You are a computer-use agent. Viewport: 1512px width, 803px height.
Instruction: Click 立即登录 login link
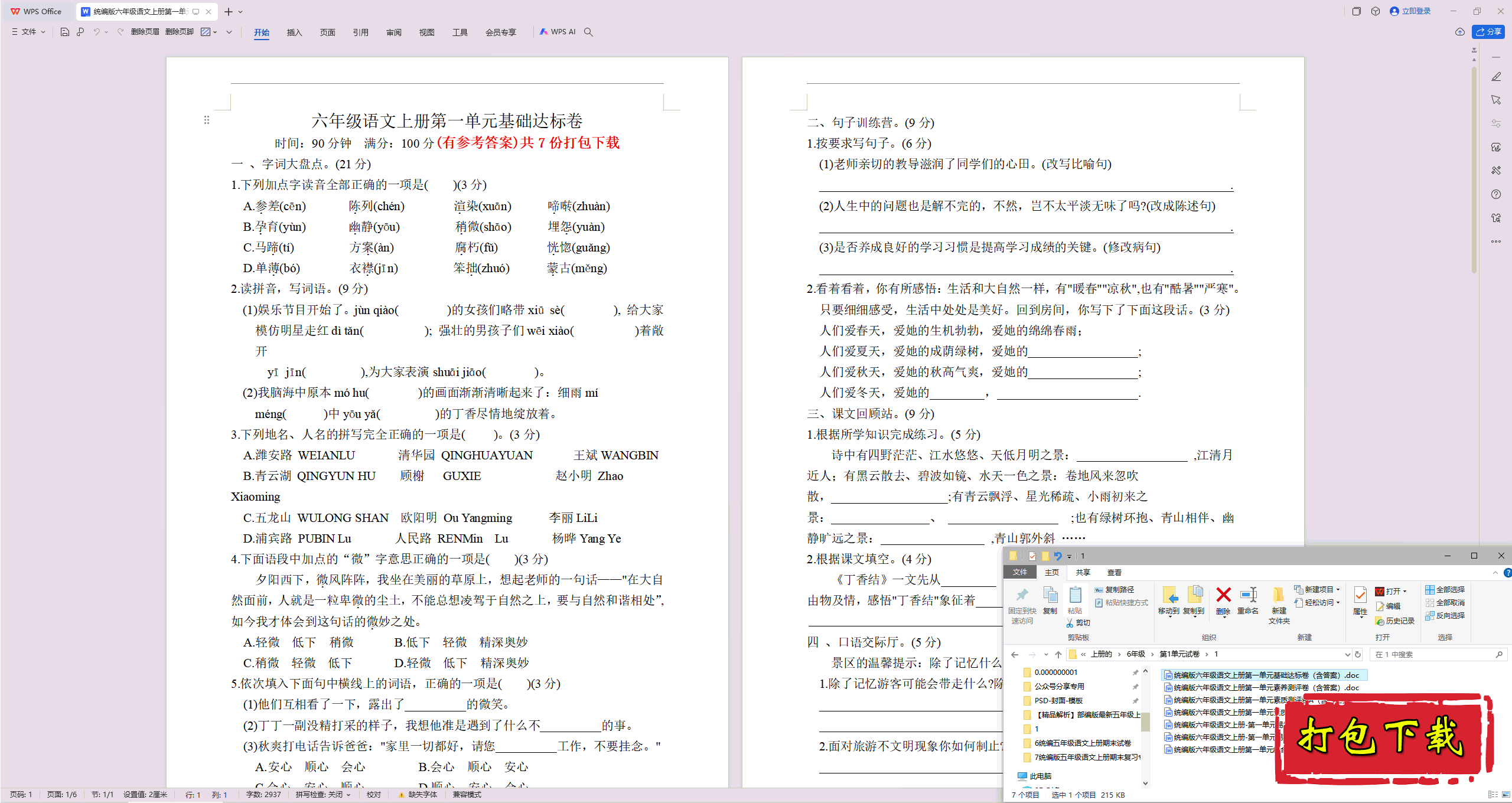[x=1410, y=11]
